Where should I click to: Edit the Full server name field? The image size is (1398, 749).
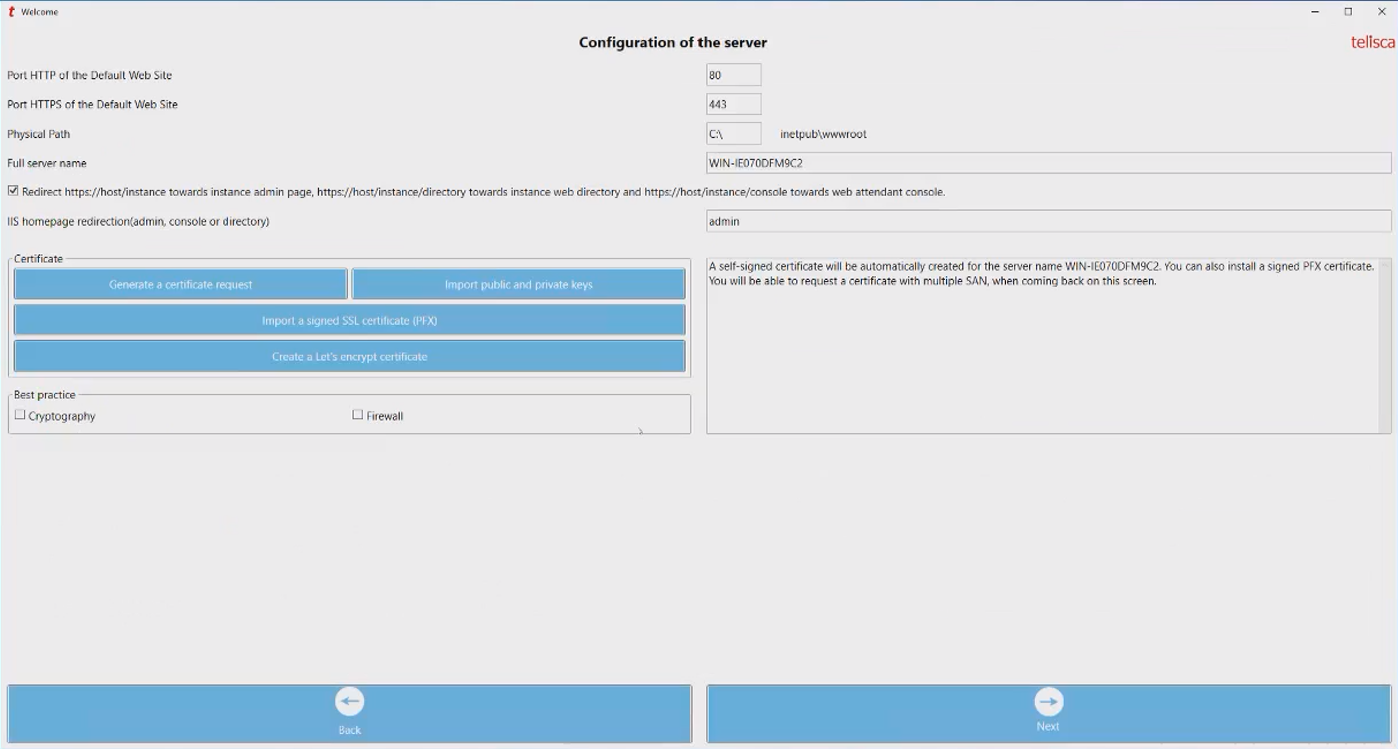[x=1047, y=163]
